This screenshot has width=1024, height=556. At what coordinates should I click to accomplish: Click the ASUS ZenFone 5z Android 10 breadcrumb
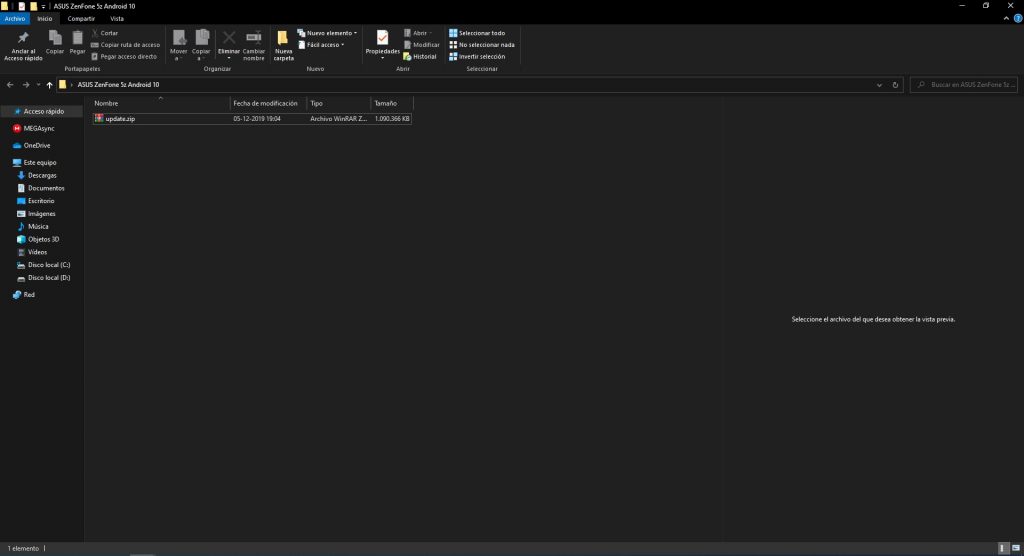[x=118, y=84]
